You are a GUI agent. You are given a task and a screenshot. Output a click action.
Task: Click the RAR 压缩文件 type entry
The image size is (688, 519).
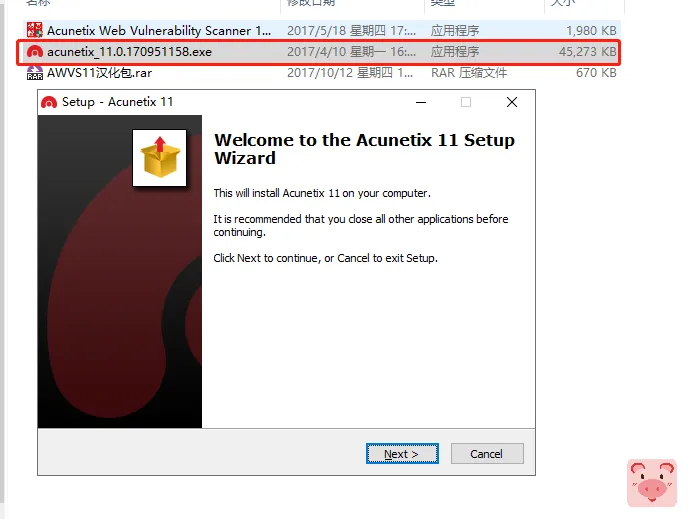tap(469, 73)
